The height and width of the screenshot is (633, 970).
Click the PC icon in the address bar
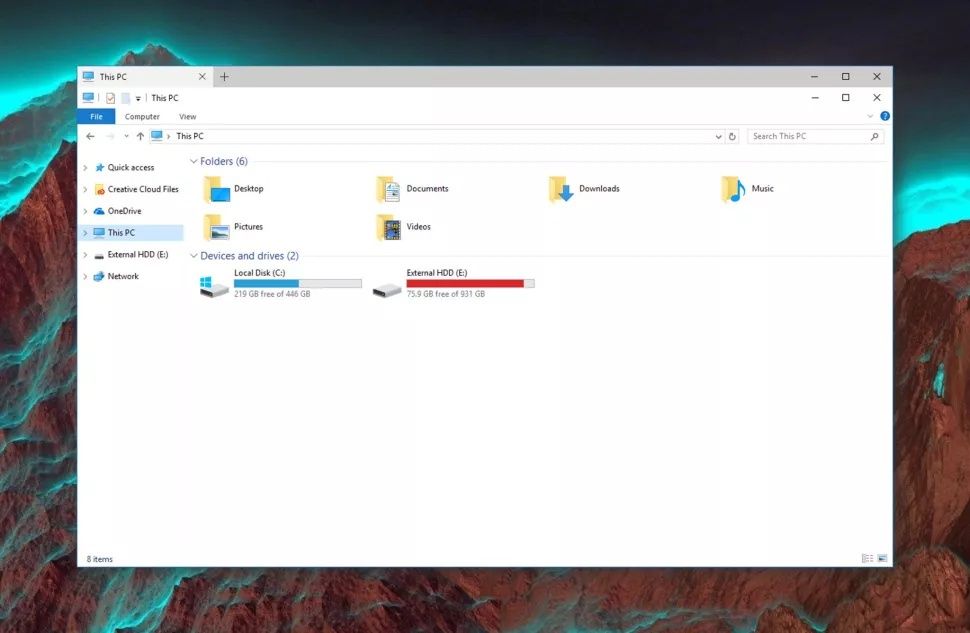tap(157, 136)
